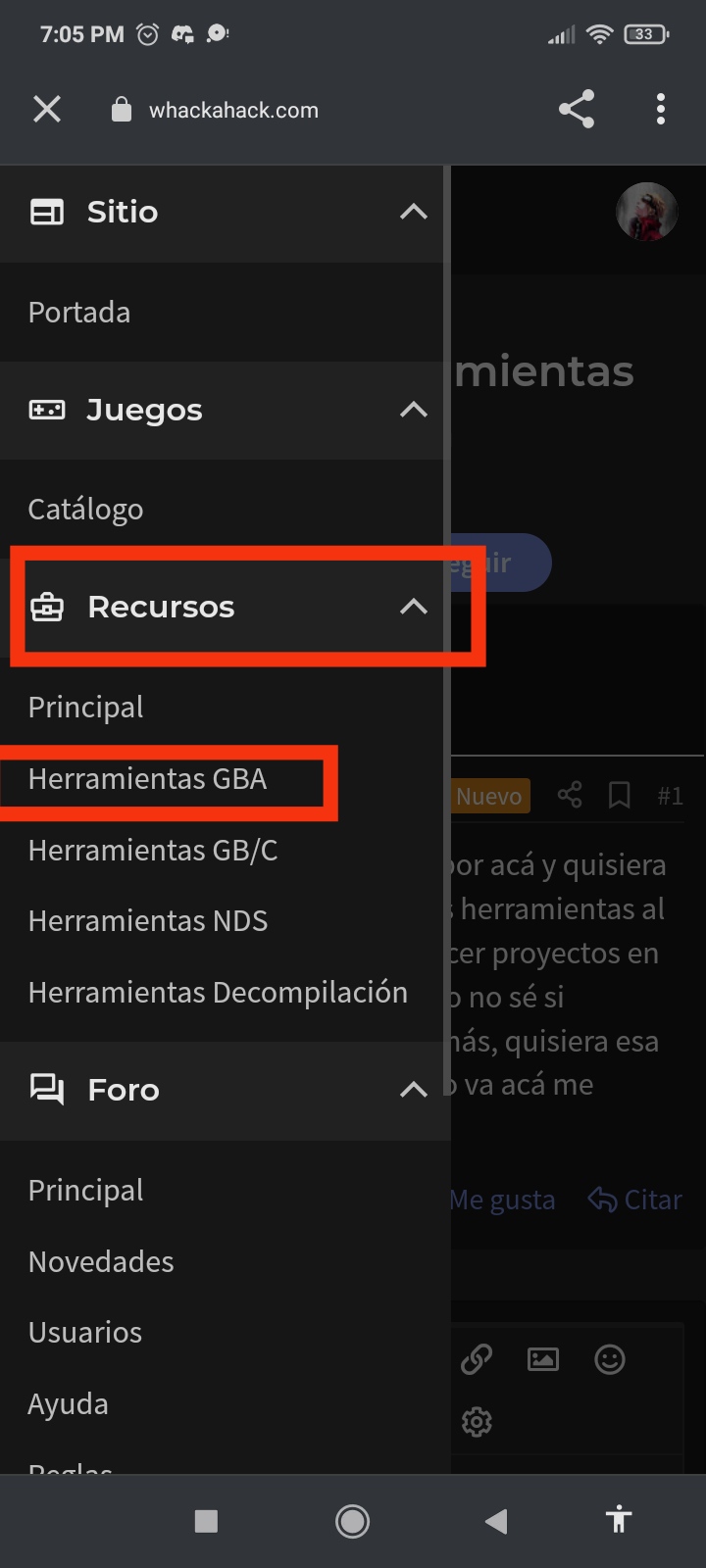706x1568 pixels.
Task: Click the Citar quote link
Action: click(634, 1200)
